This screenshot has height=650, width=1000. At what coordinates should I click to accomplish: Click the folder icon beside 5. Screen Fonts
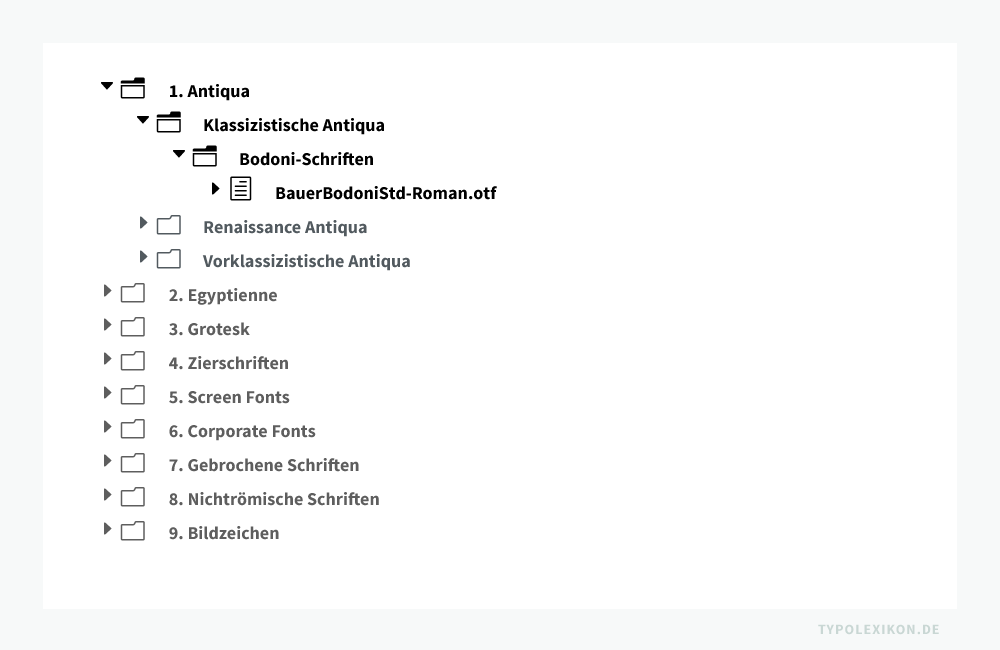[133, 395]
